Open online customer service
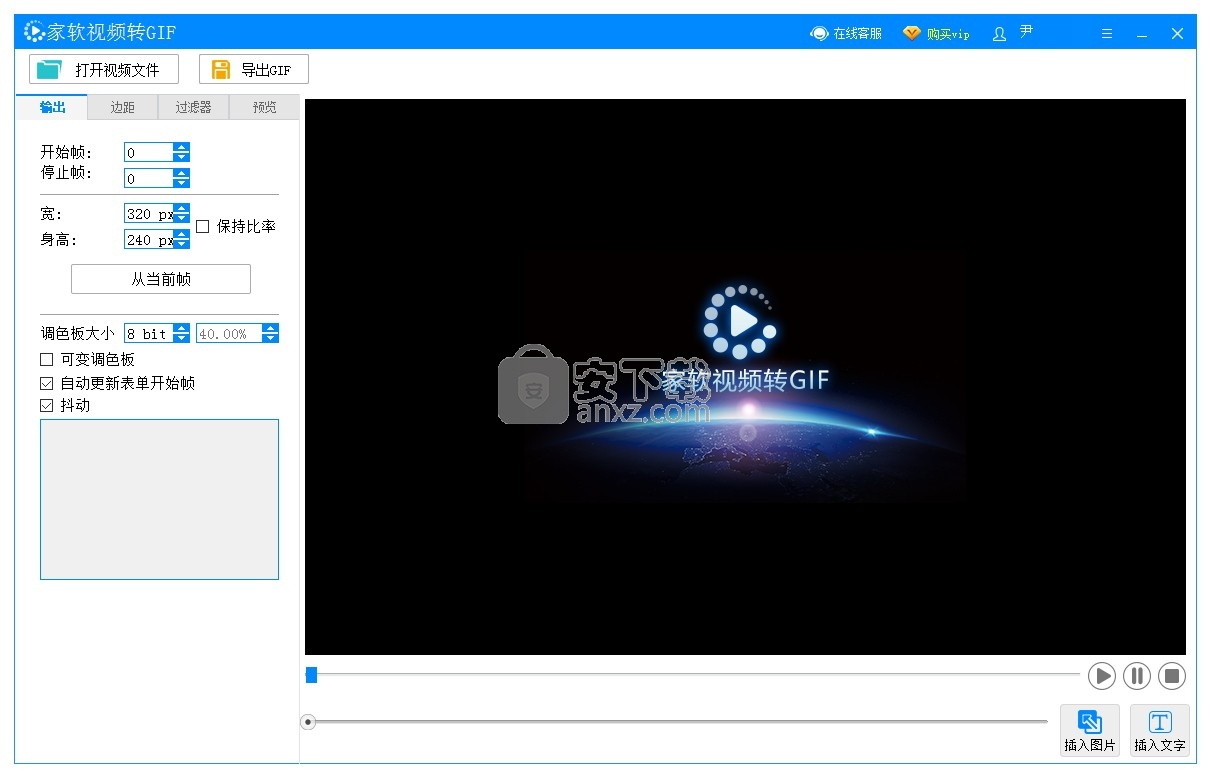Image resolution: width=1213 pixels, height=772 pixels. 820,33
